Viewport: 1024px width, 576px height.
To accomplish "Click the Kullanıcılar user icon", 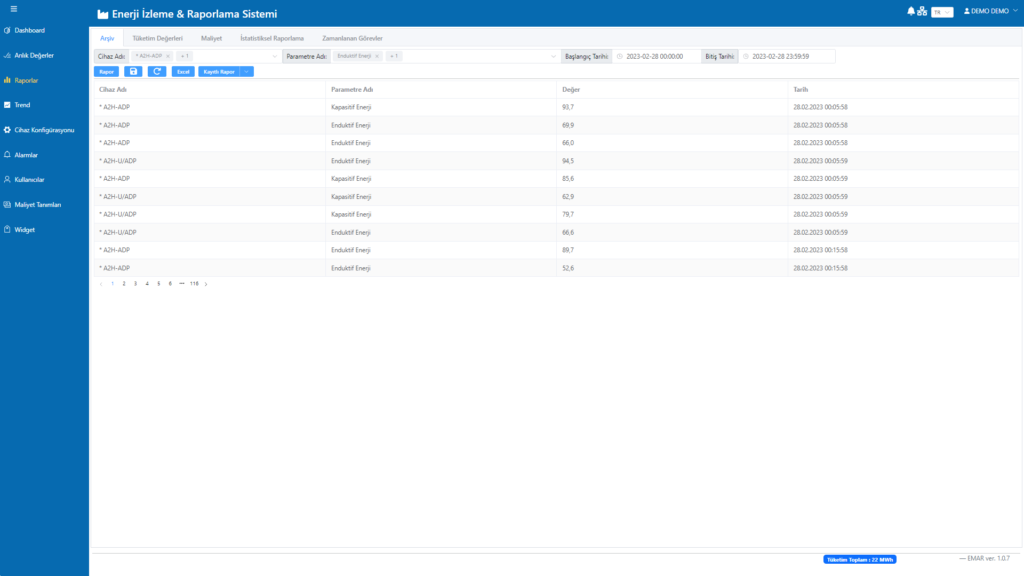I will (7, 179).
